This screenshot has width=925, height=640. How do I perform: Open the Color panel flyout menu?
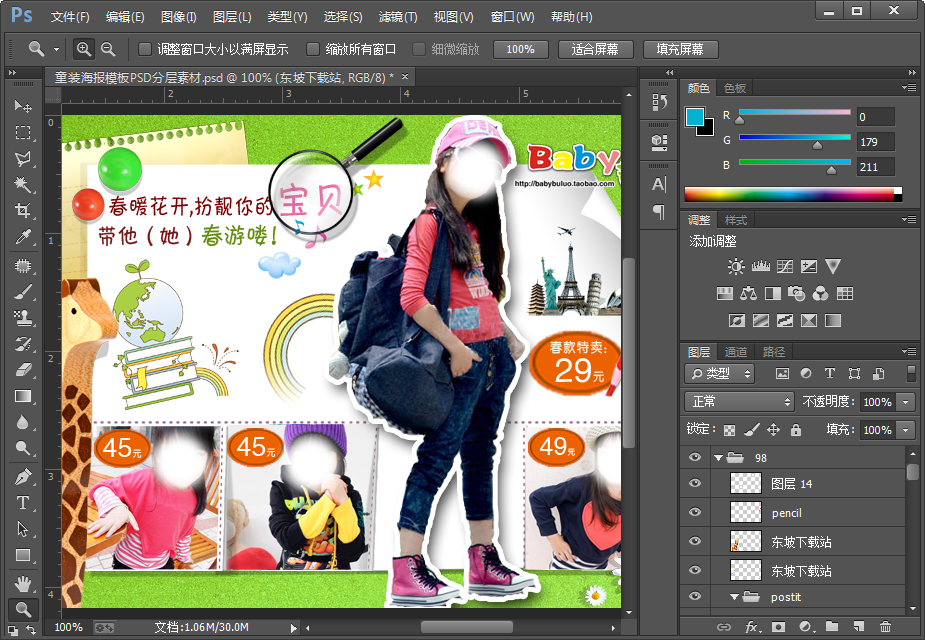coord(908,88)
